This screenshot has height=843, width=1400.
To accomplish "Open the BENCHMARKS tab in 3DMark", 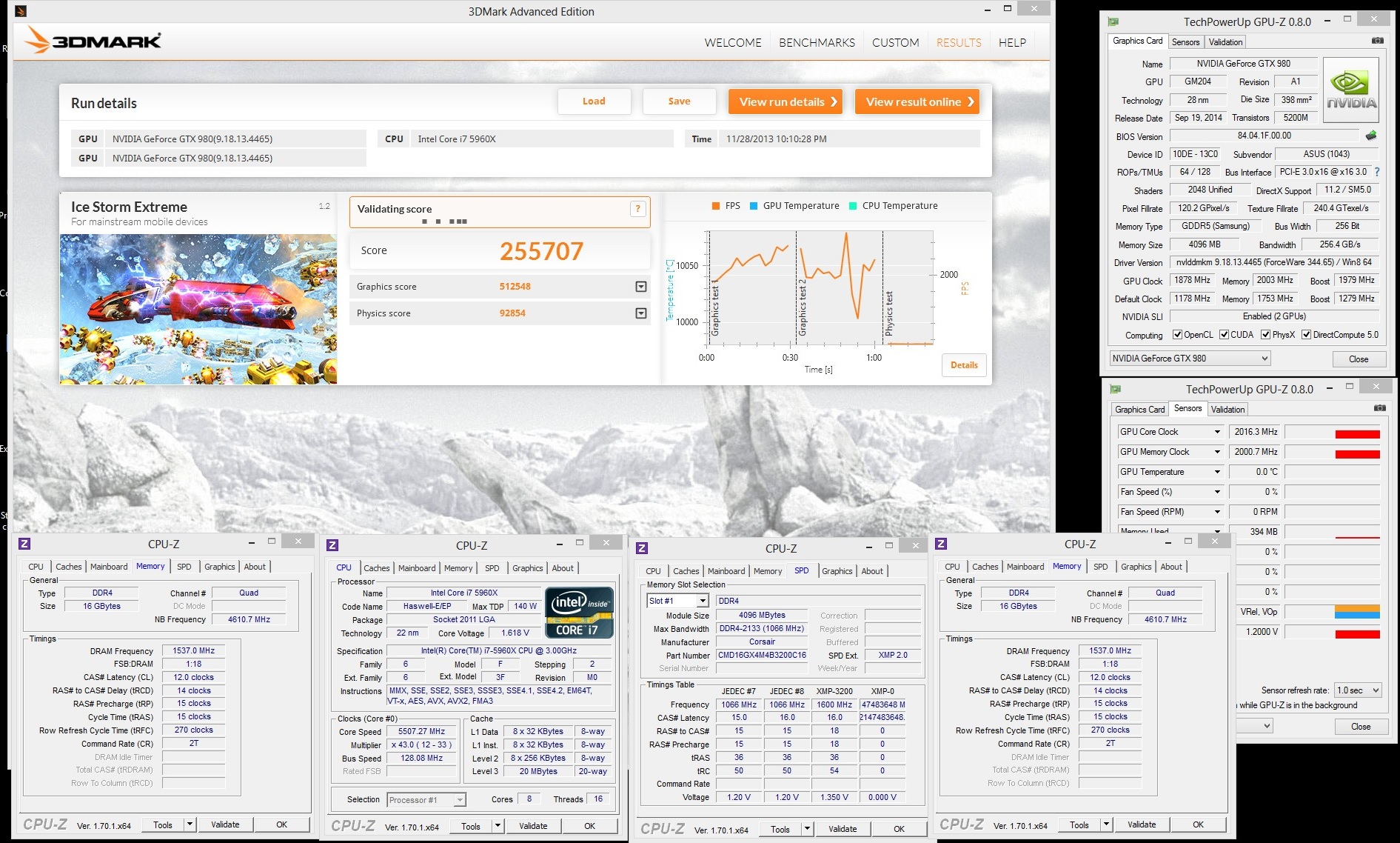I will click(x=817, y=43).
